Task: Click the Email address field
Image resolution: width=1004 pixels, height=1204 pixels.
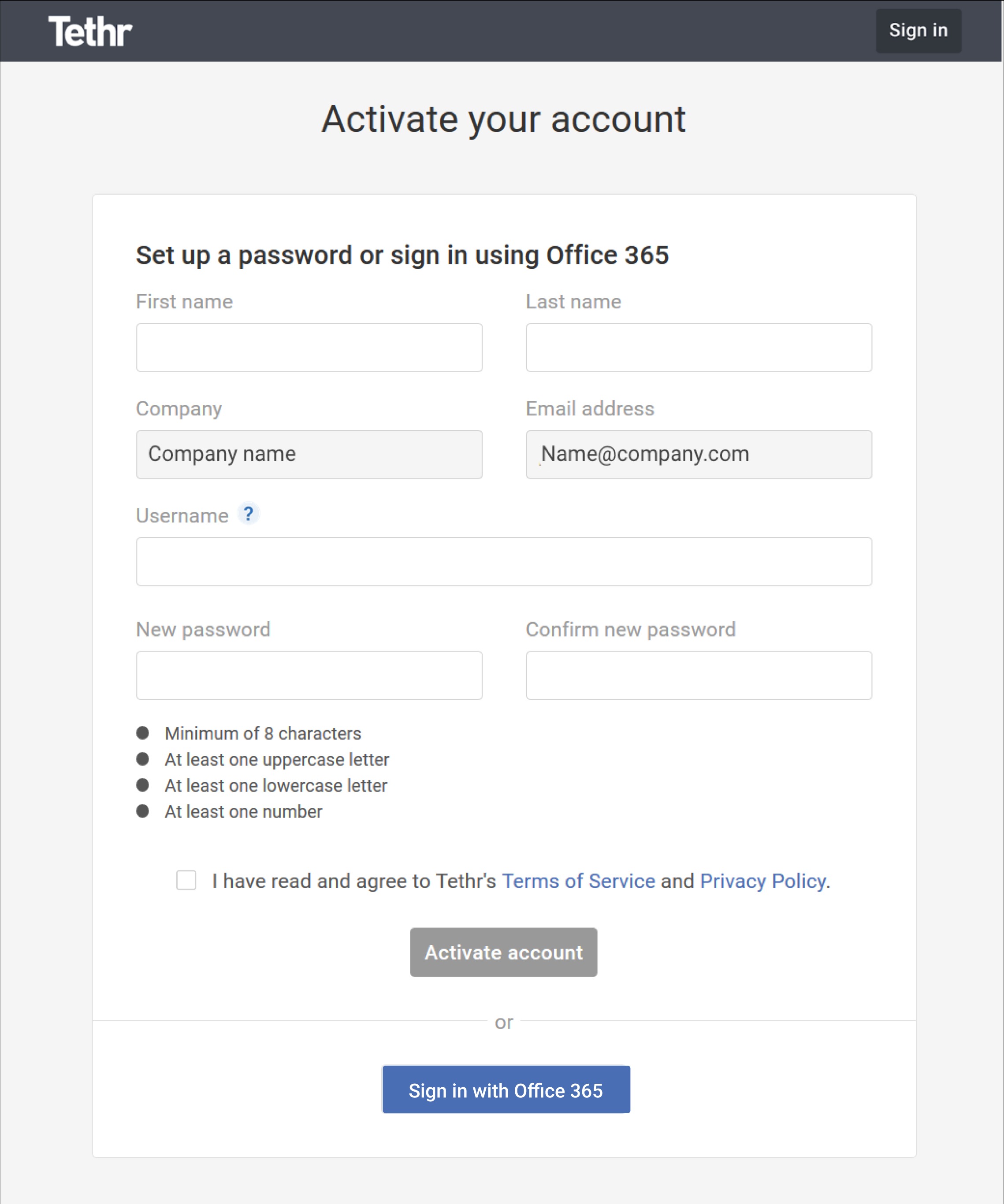Action: coord(698,455)
